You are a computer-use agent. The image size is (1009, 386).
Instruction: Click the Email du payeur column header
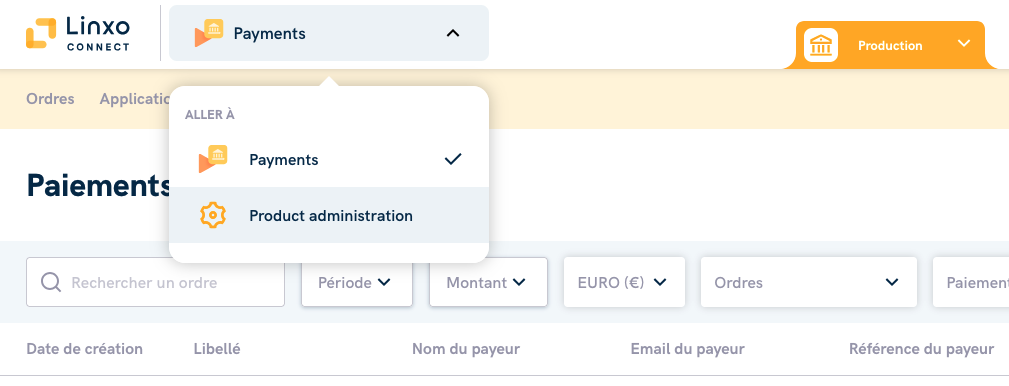click(687, 349)
